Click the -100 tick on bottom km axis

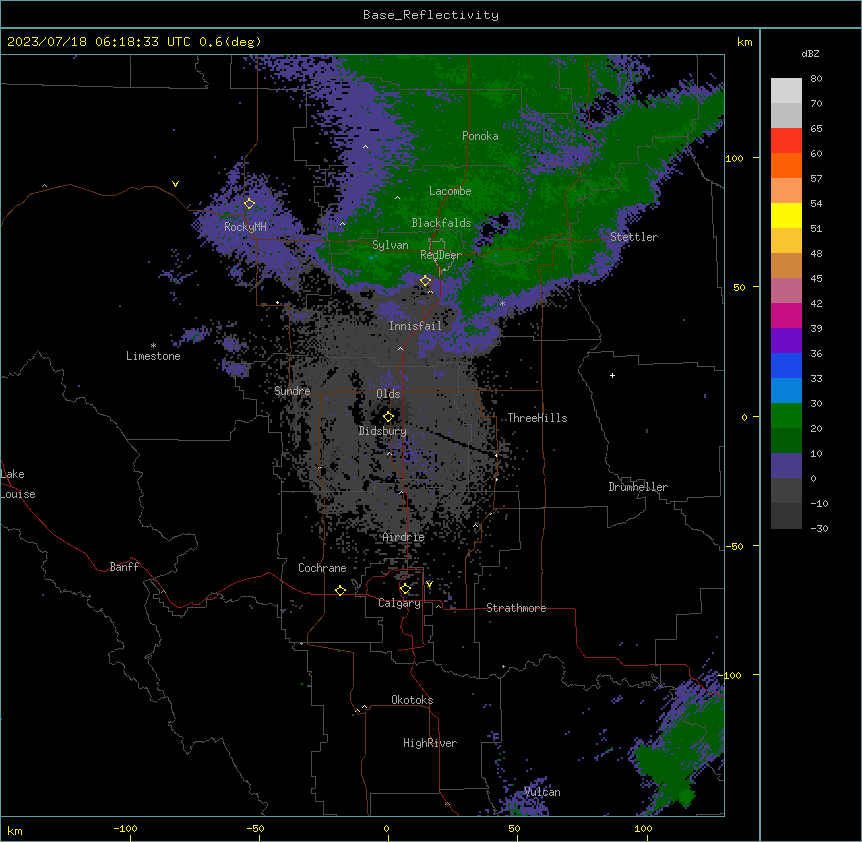(125, 829)
